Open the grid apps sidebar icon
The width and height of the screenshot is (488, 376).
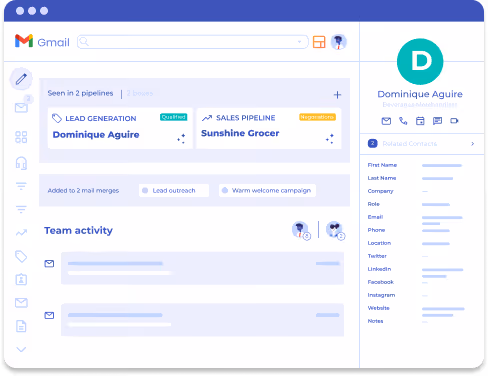[21, 137]
